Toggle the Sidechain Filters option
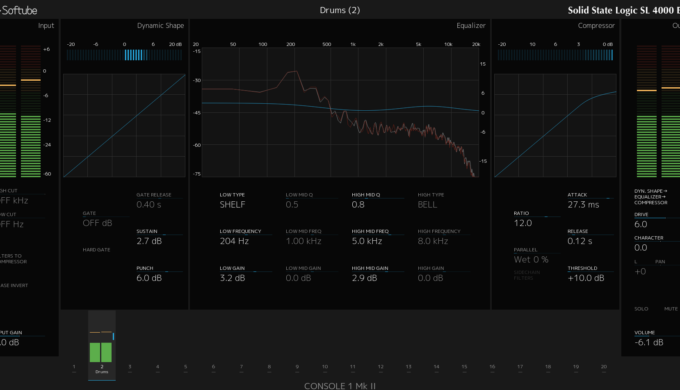Viewport: 680px width, 390px height. point(527,275)
